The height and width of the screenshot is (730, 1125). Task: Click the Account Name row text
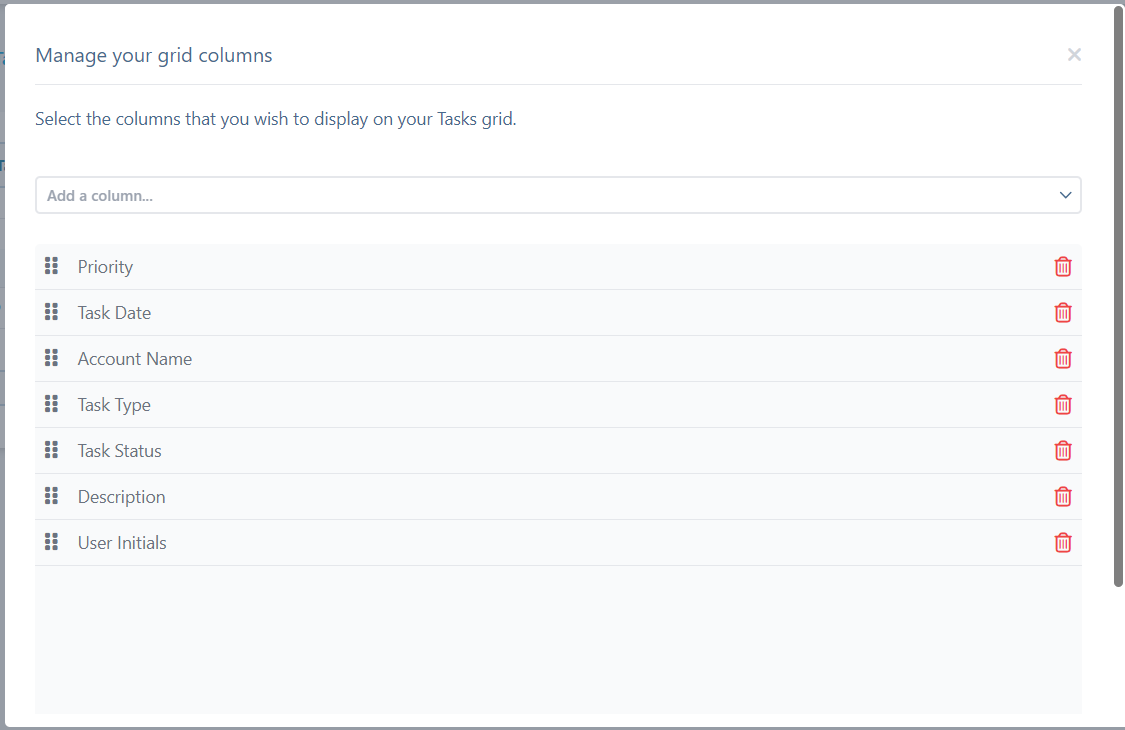pyautogui.click(x=135, y=359)
